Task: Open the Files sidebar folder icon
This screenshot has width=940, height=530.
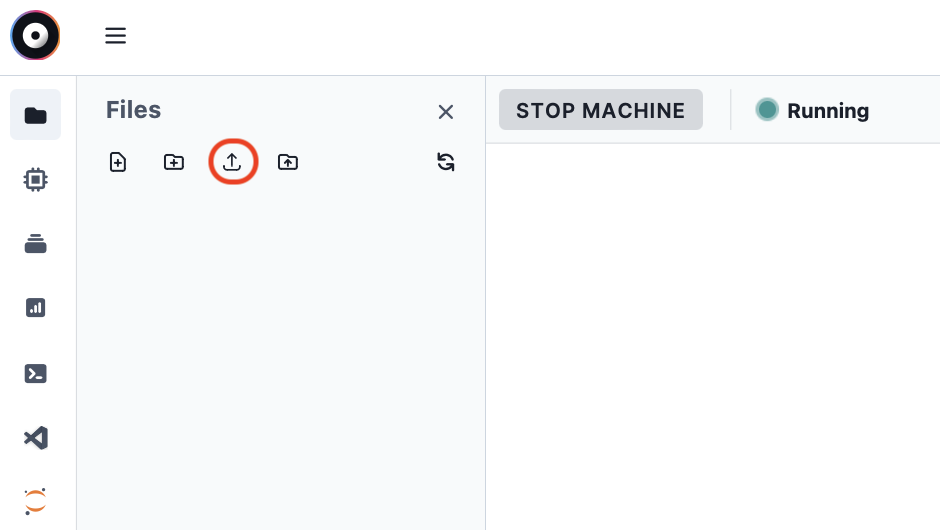Action: pos(36,115)
